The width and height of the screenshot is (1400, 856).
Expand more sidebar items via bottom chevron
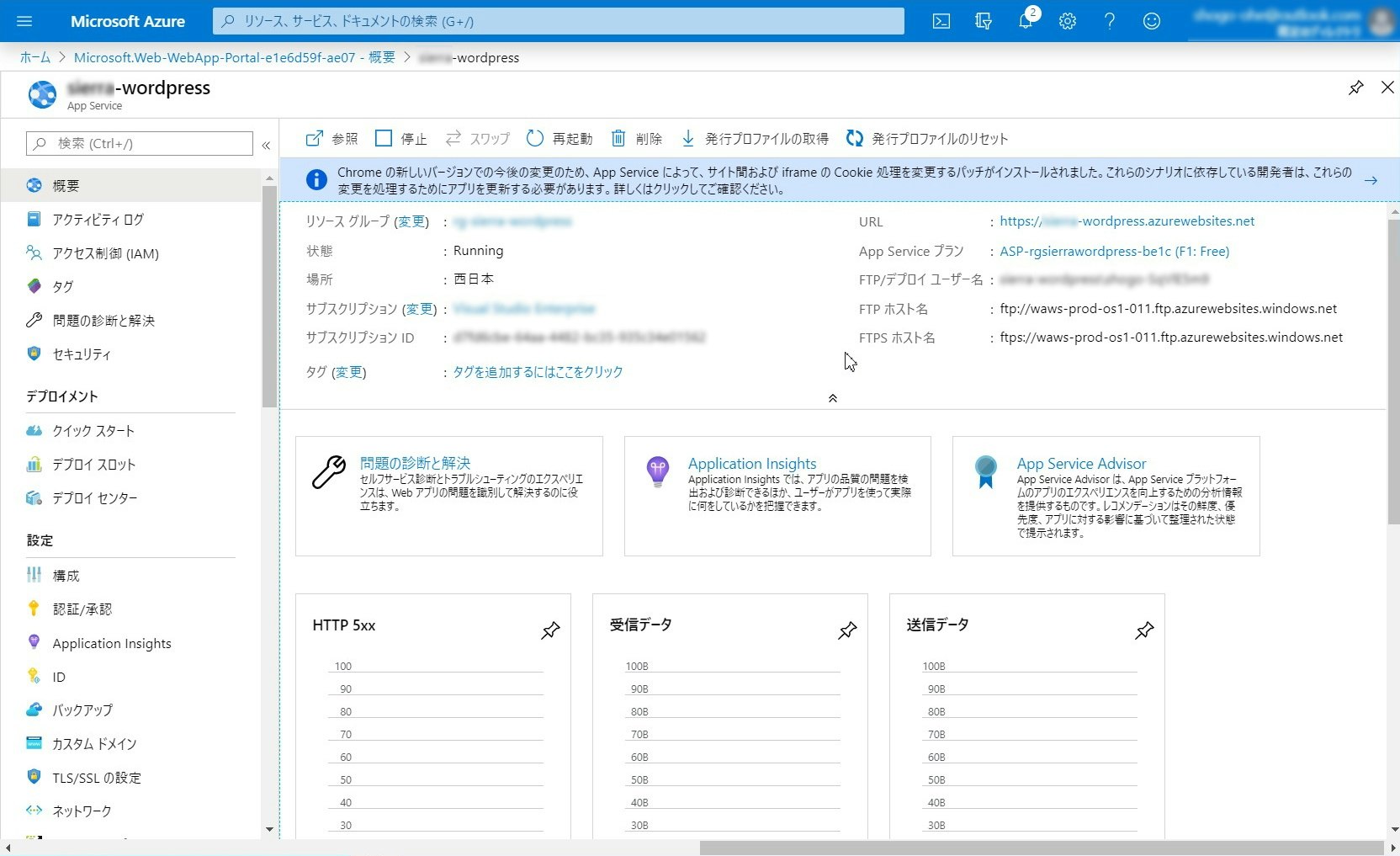tap(268, 830)
